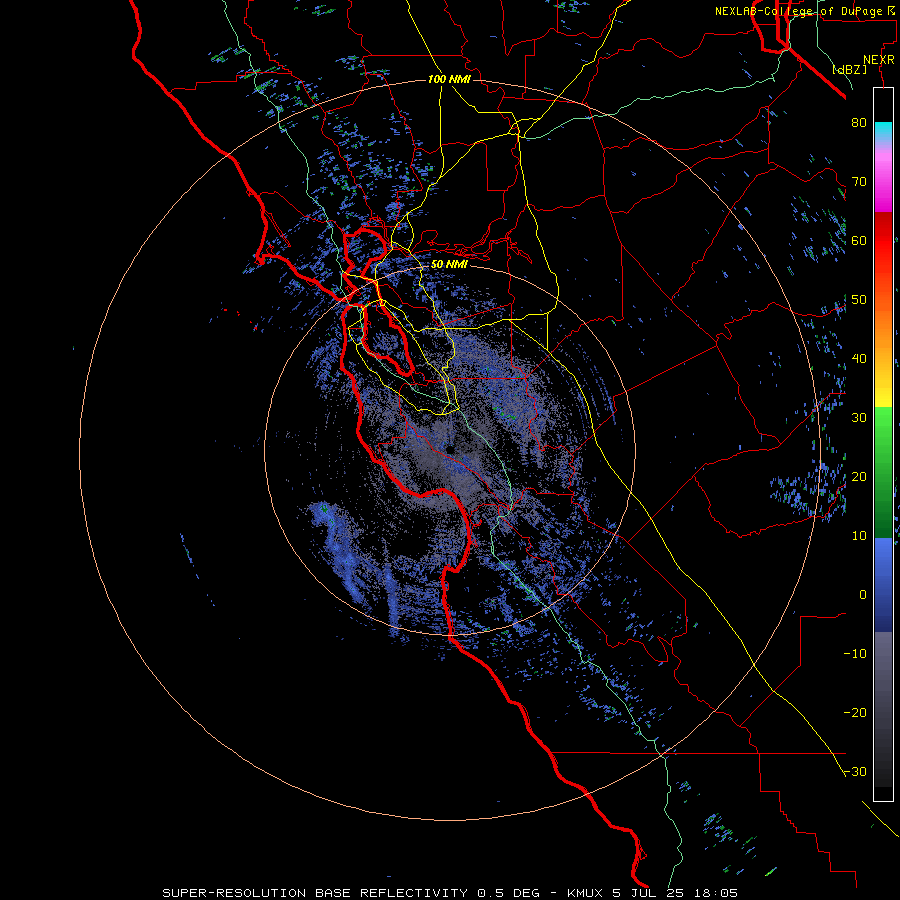Screen dimensions: 900x900
Task: Click the -10 value on the dBZ scale
Action: 855,654
